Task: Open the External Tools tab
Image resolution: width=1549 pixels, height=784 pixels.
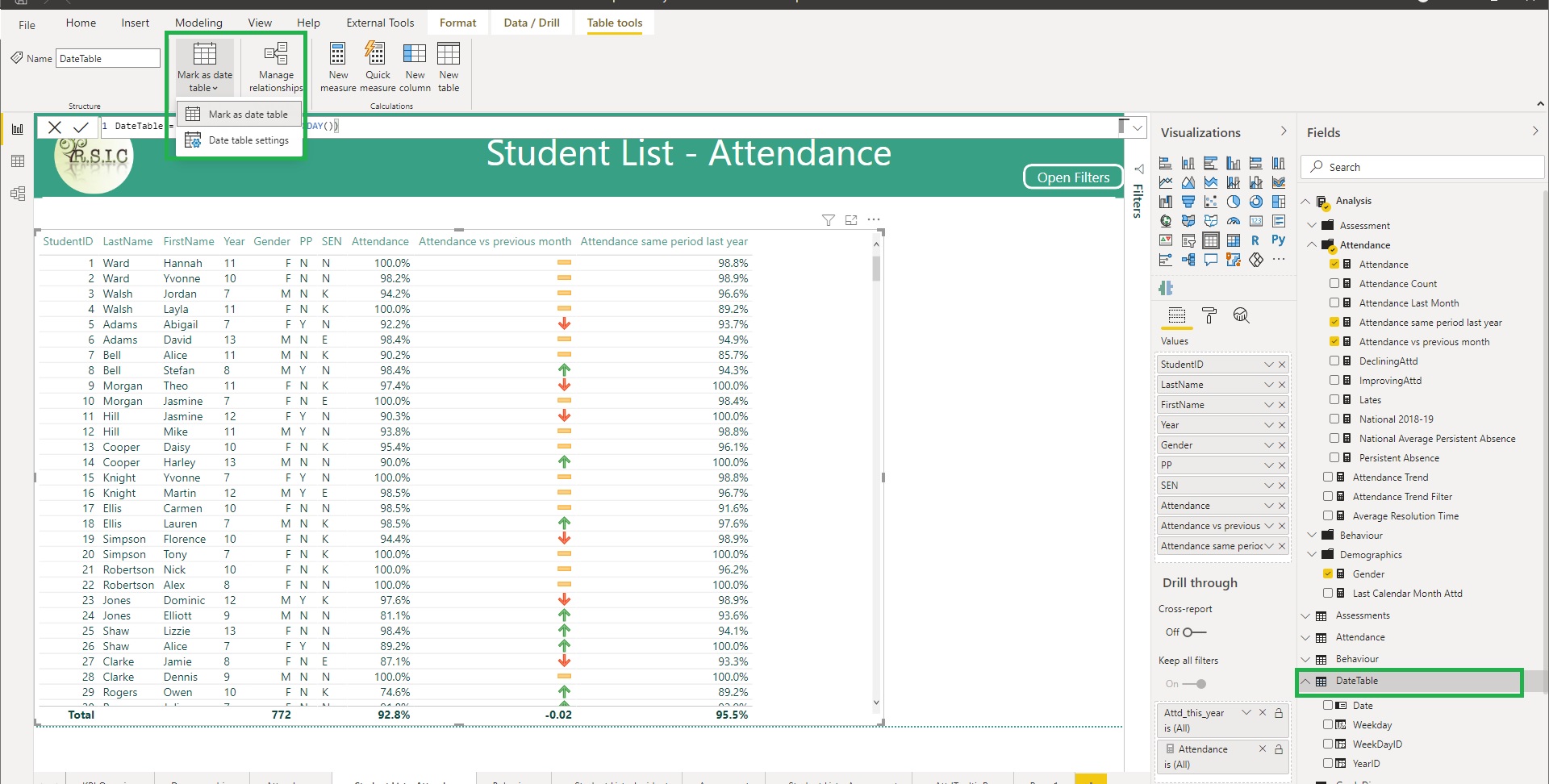Action: [x=380, y=23]
